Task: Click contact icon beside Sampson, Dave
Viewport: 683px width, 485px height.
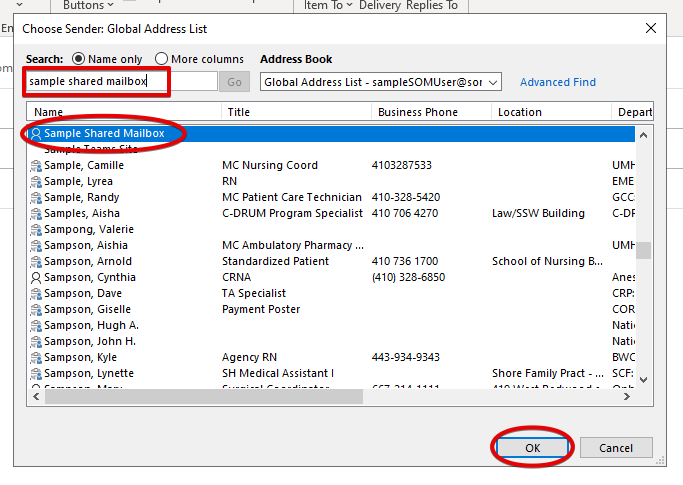Action: coord(36,293)
